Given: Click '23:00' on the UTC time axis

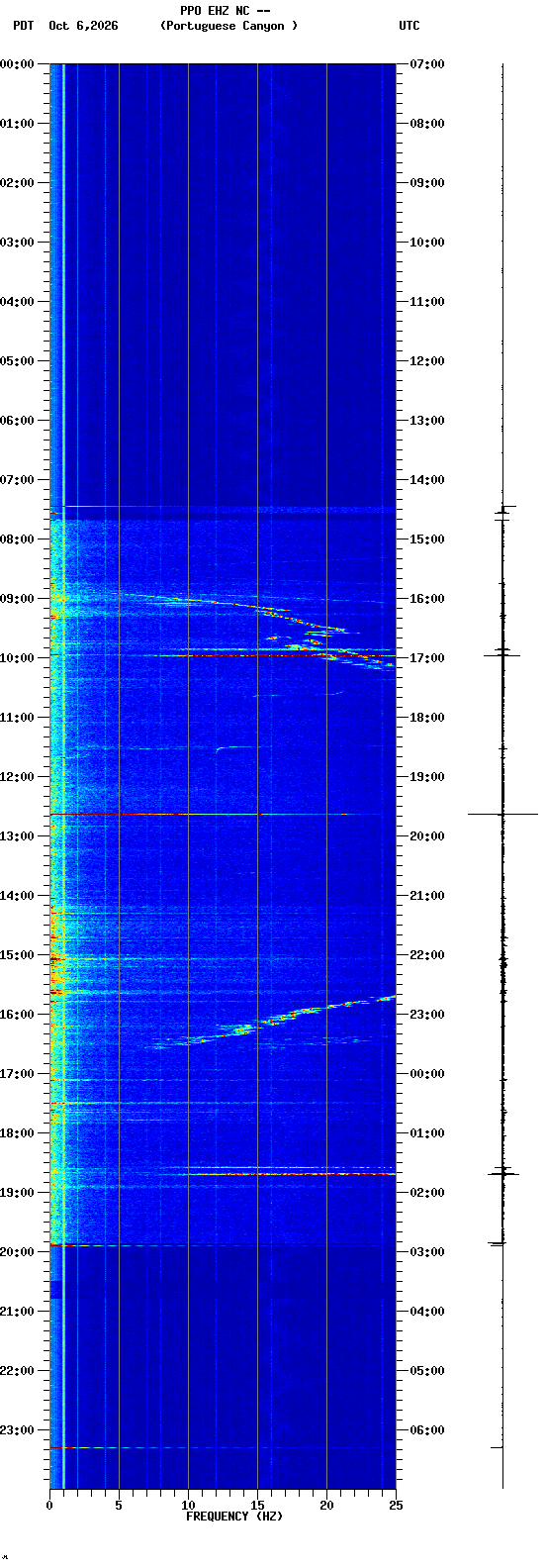Looking at the screenshot, I should [x=427, y=1015].
